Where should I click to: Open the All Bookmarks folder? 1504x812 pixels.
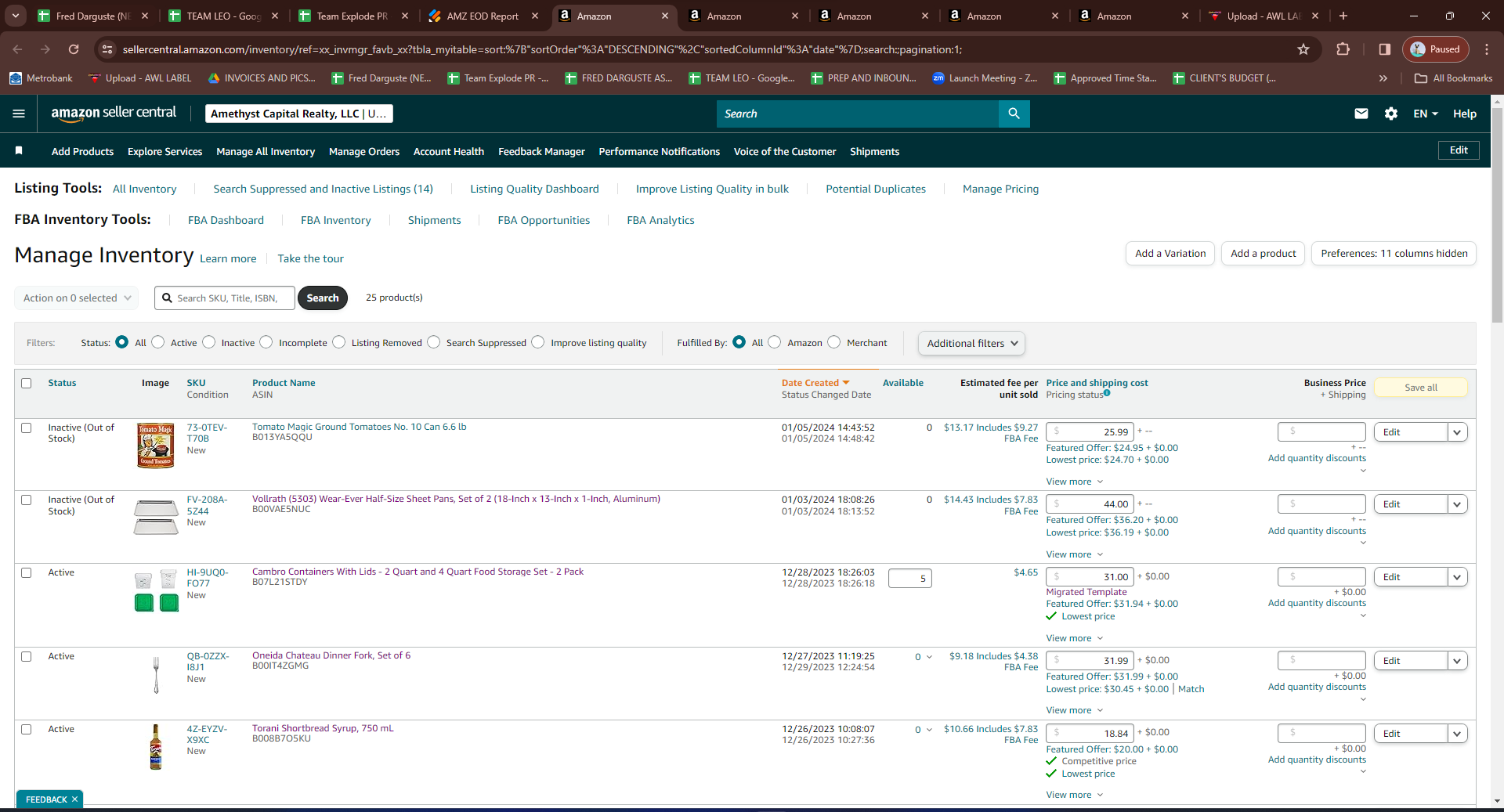point(1454,78)
